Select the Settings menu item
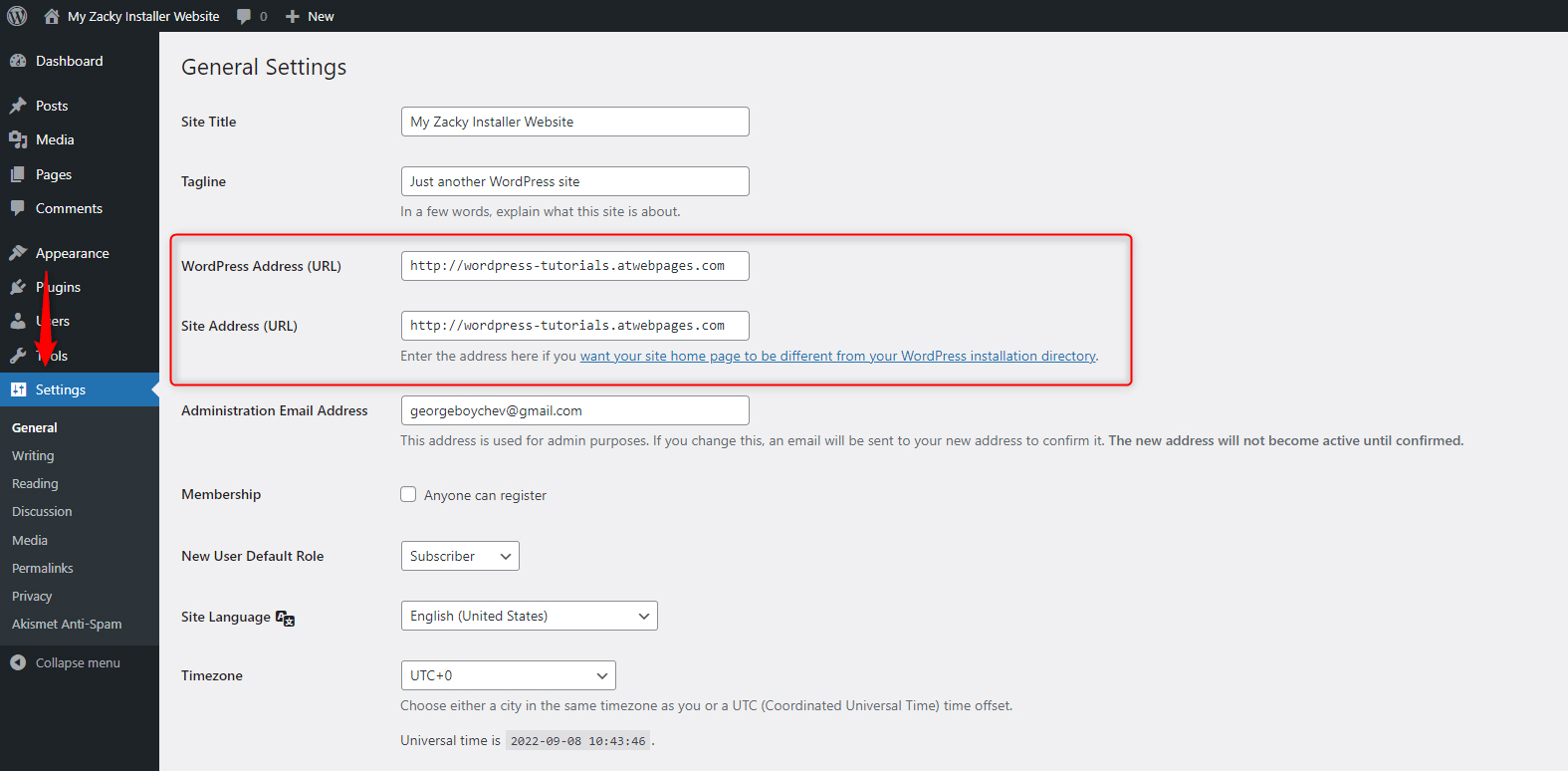Screen dimensions: 1568x771 (x=80, y=389)
